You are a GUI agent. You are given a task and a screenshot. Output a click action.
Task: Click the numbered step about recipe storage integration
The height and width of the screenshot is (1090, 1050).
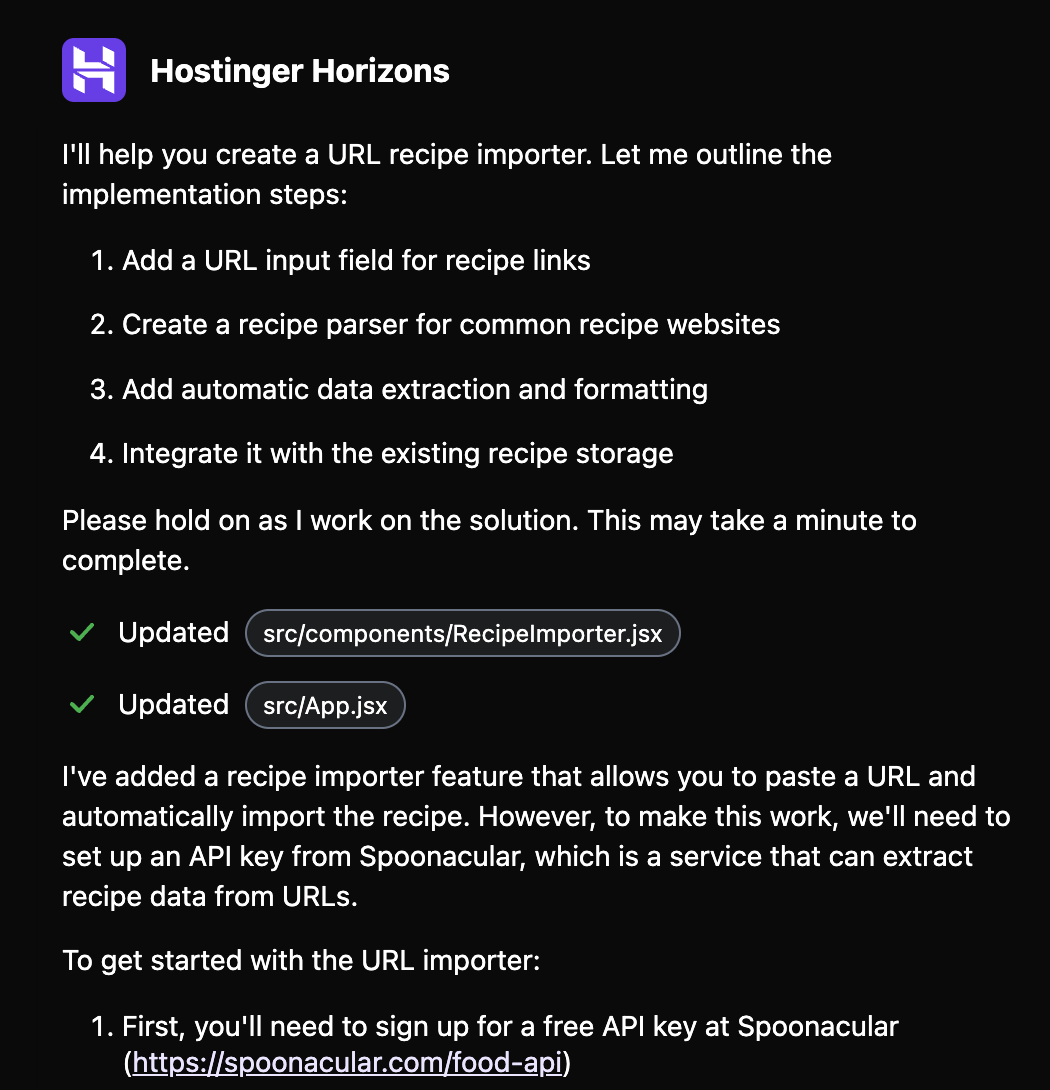coord(396,452)
